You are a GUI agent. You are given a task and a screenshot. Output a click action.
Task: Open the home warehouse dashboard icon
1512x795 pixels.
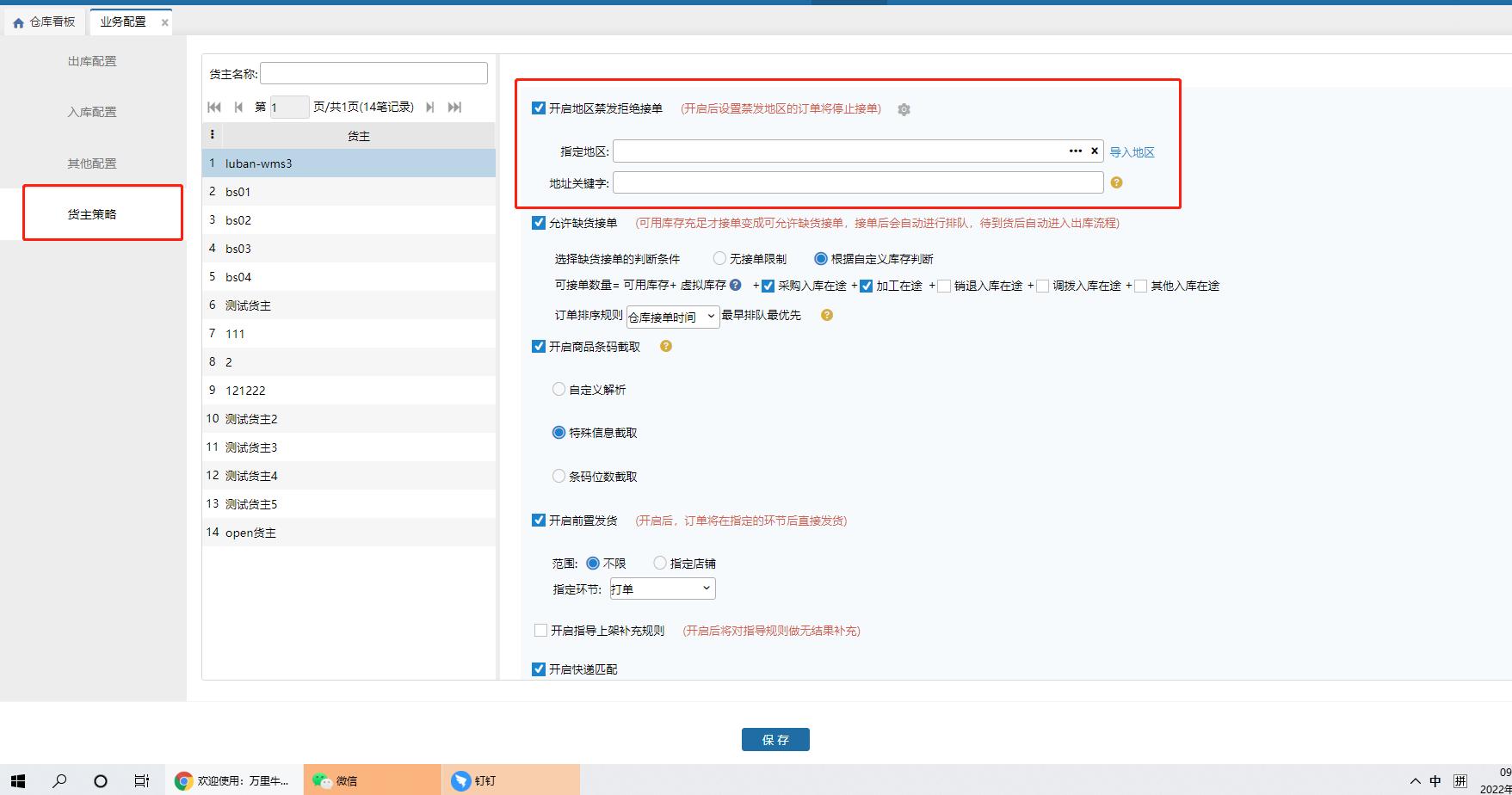(17, 21)
